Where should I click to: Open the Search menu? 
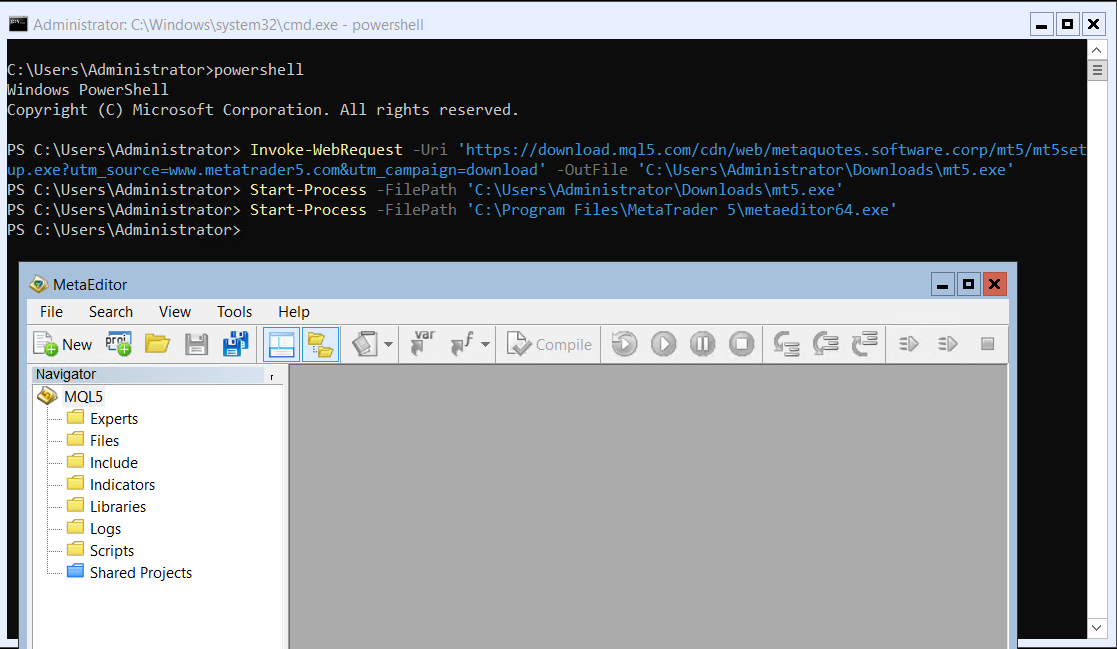(x=110, y=311)
